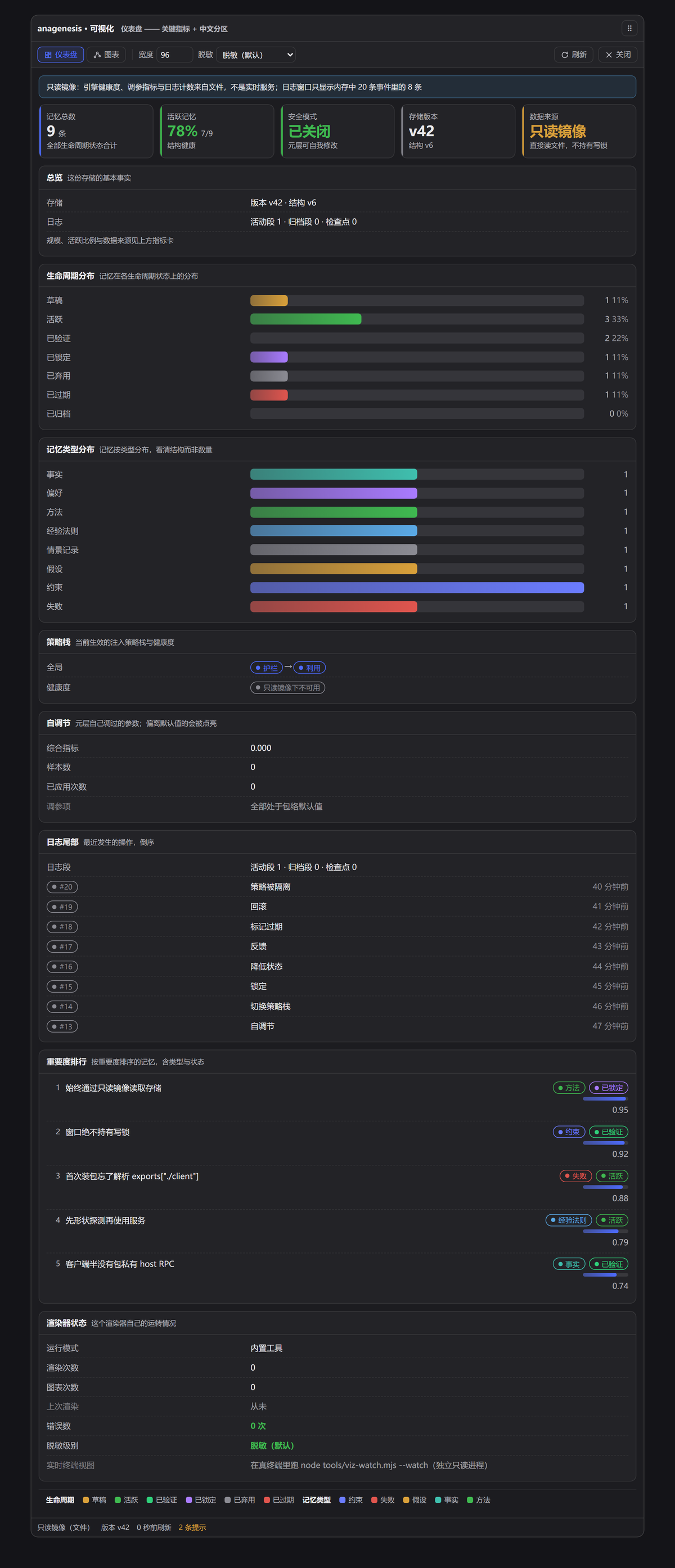Click 脱敏（默认）value in renderer status

[272, 1445]
